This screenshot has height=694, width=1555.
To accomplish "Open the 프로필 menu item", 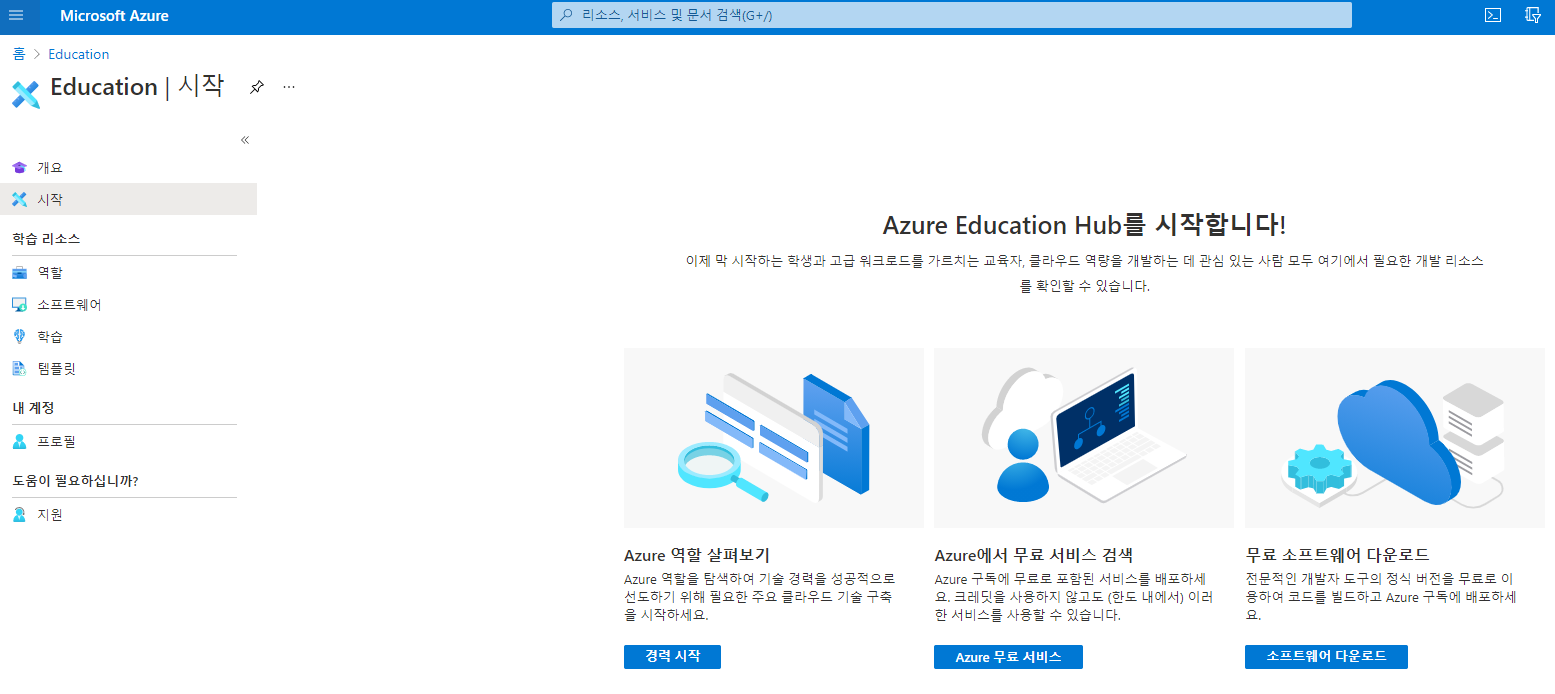I will tap(128, 442).
